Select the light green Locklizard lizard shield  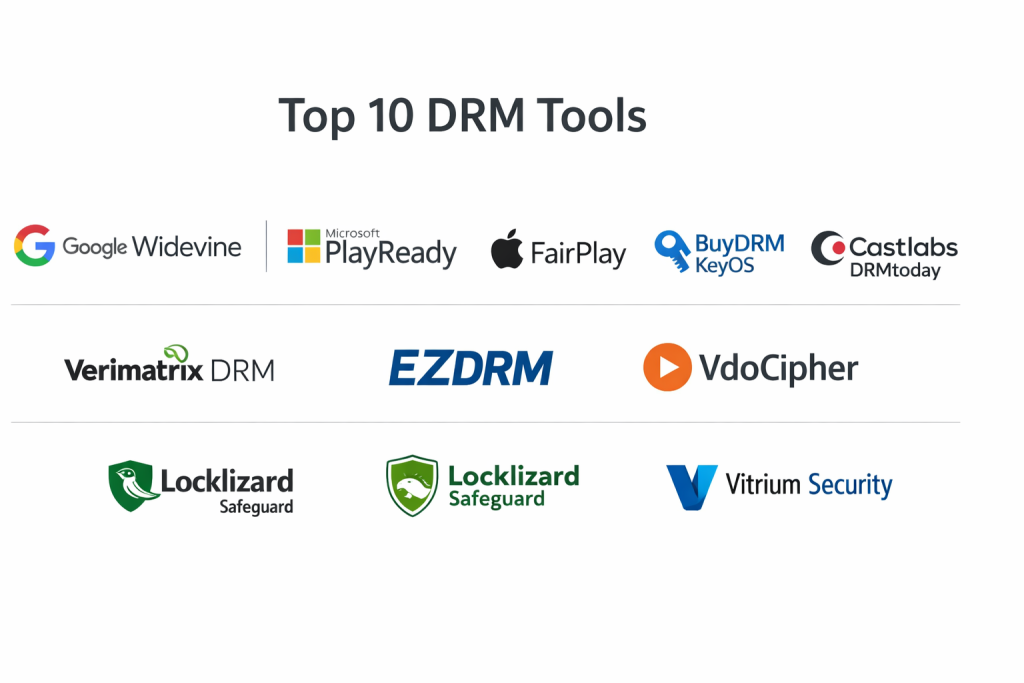[x=412, y=486]
